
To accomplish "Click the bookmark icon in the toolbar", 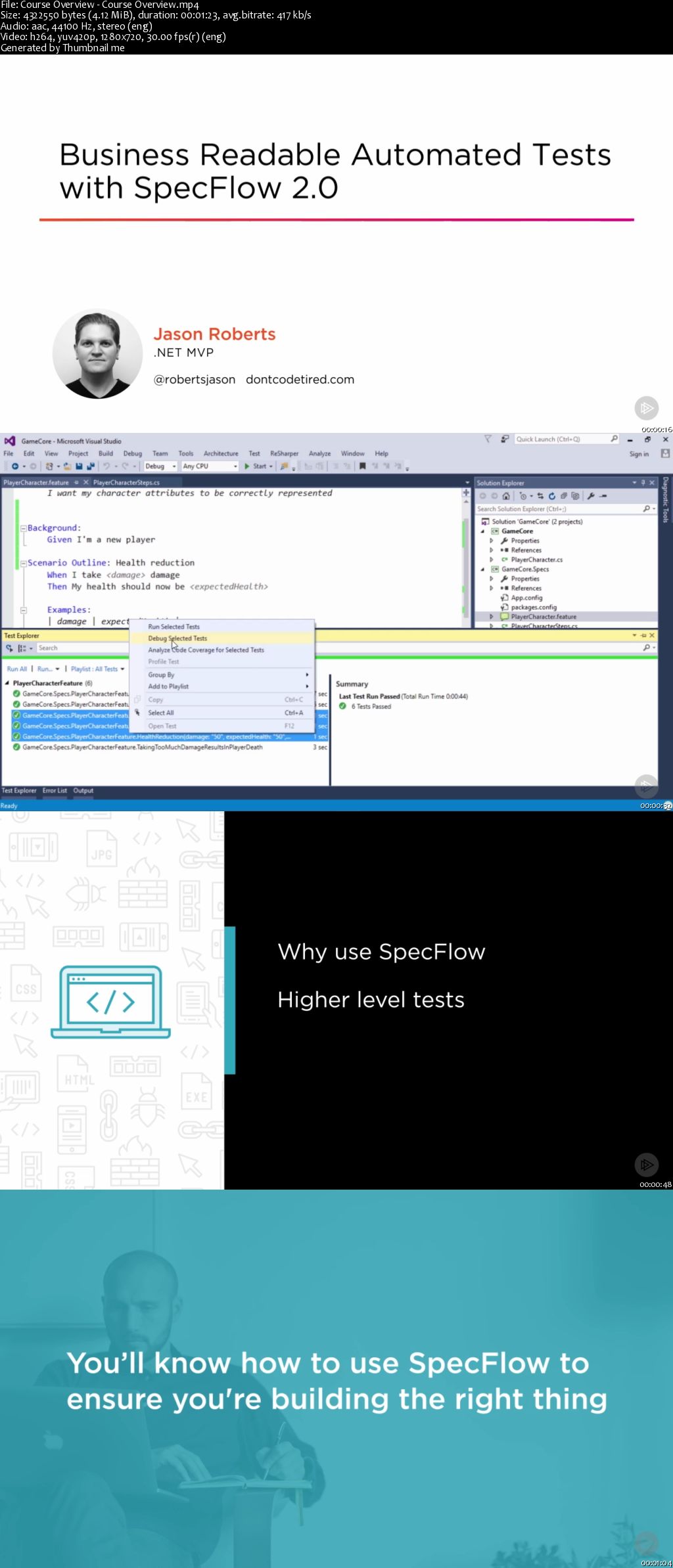I will coord(362,466).
